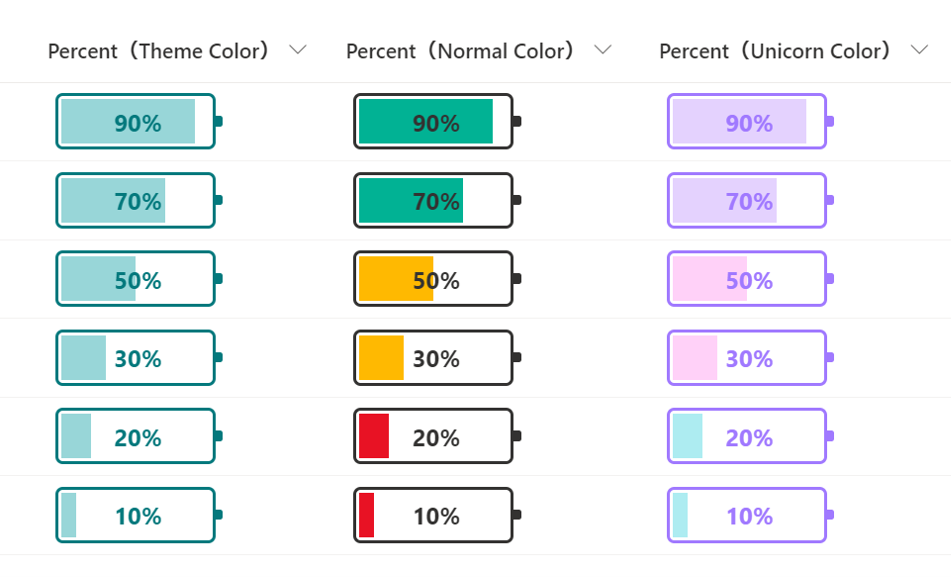Select the teal 10% Theme Color battery
Image resolution: width=951 pixels, height=577 pixels.
139,515
